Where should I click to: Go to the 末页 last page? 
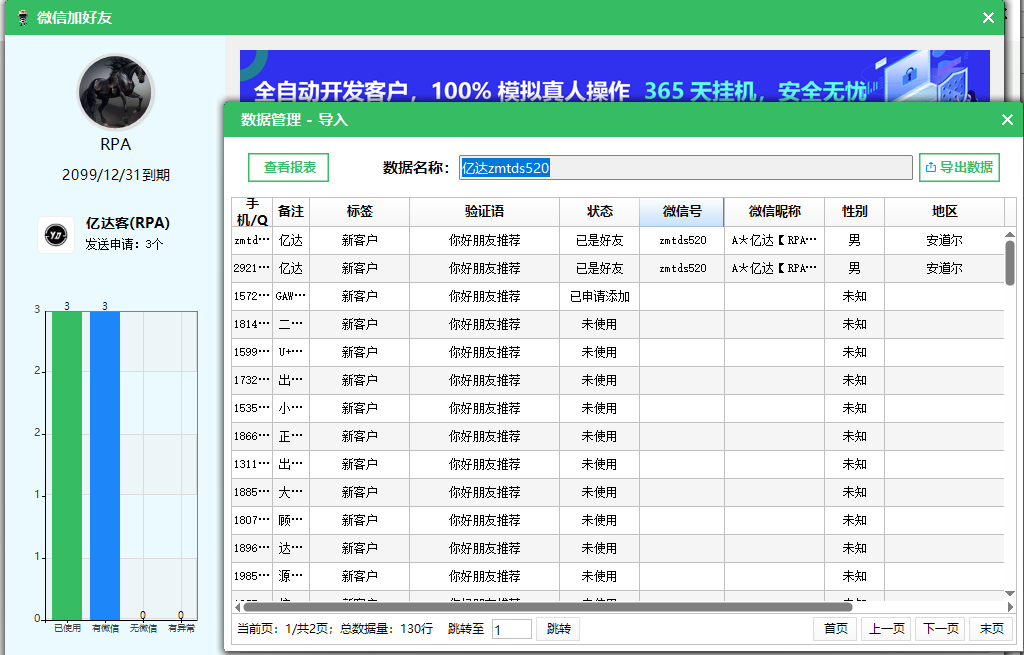991,629
